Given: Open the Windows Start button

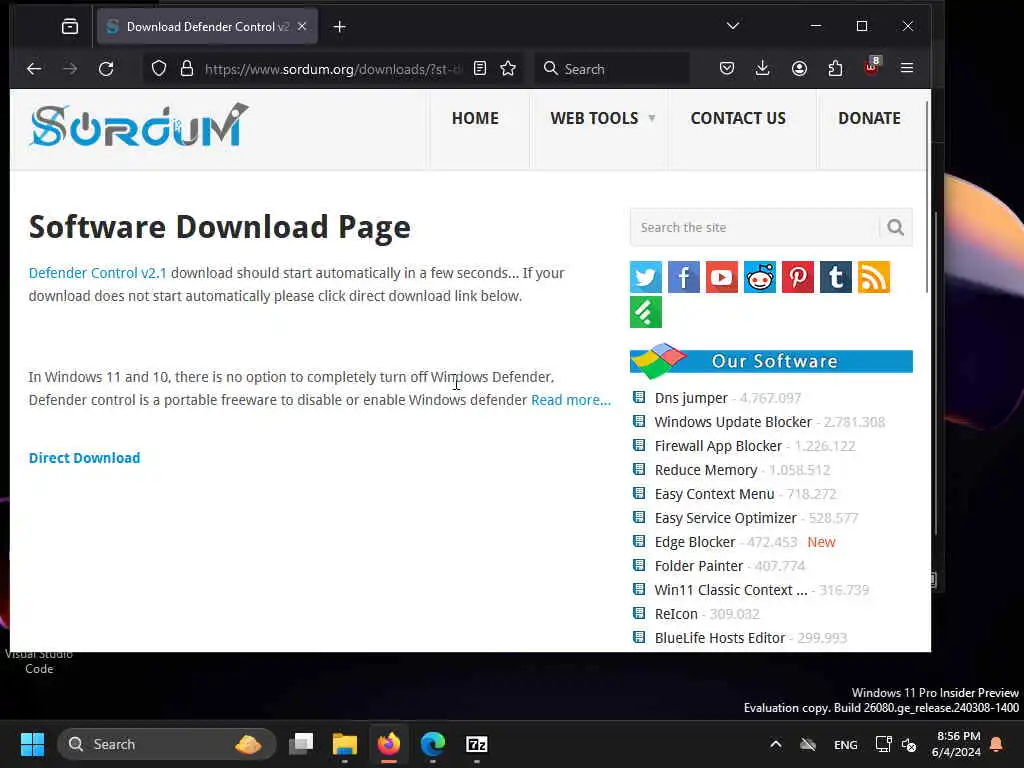Looking at the screenshot, I should point(32,744).
